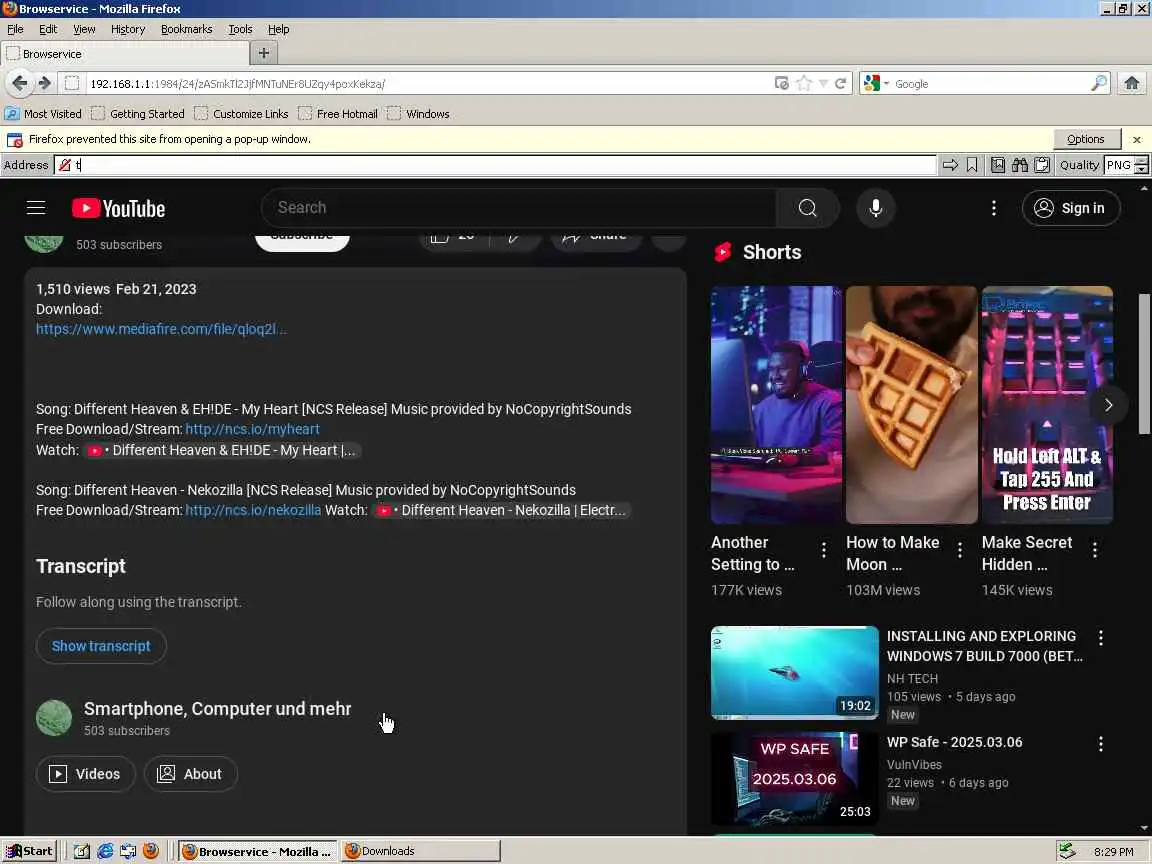Go back with Firefox back arrow
The height and width of the screenshot is (864, 1152).
[20, 83]
